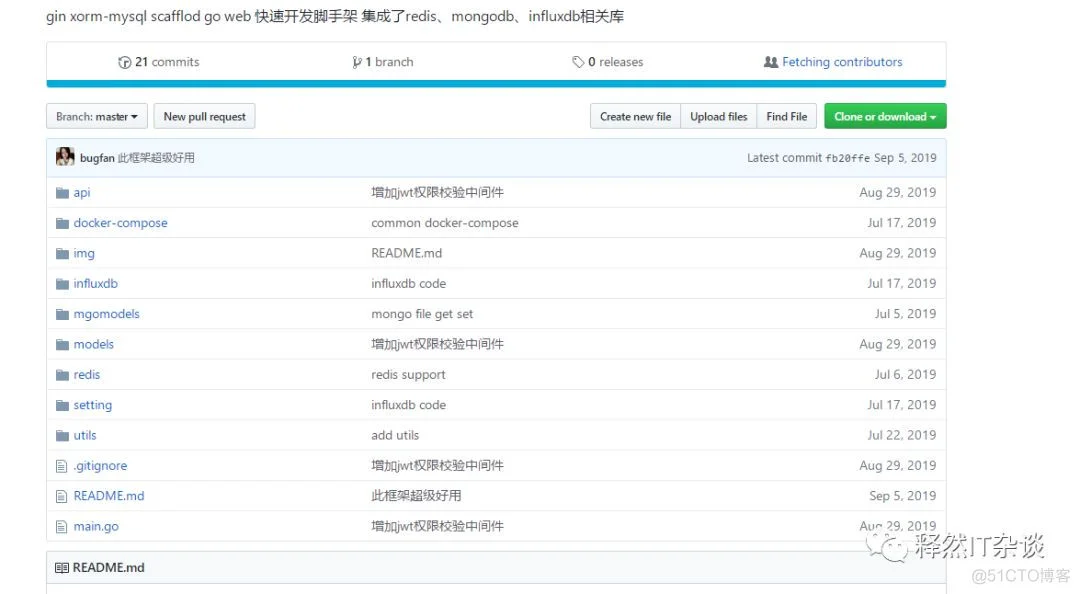Open latest commit hash fb20ffe
1080x594 pixels.
[x=848, y=158]
